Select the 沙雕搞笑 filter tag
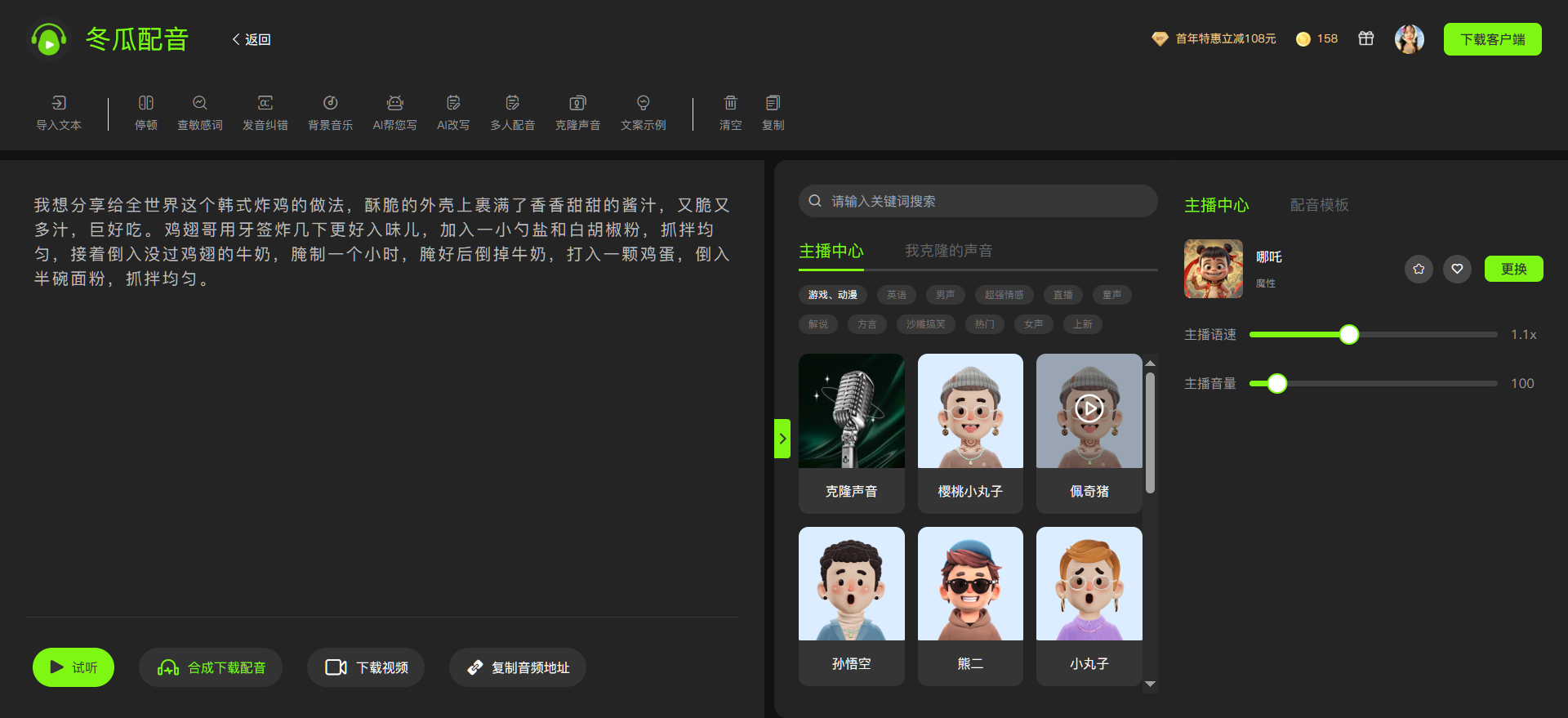The width and height of the screenshot is (1568, 718). pos(926,324)
